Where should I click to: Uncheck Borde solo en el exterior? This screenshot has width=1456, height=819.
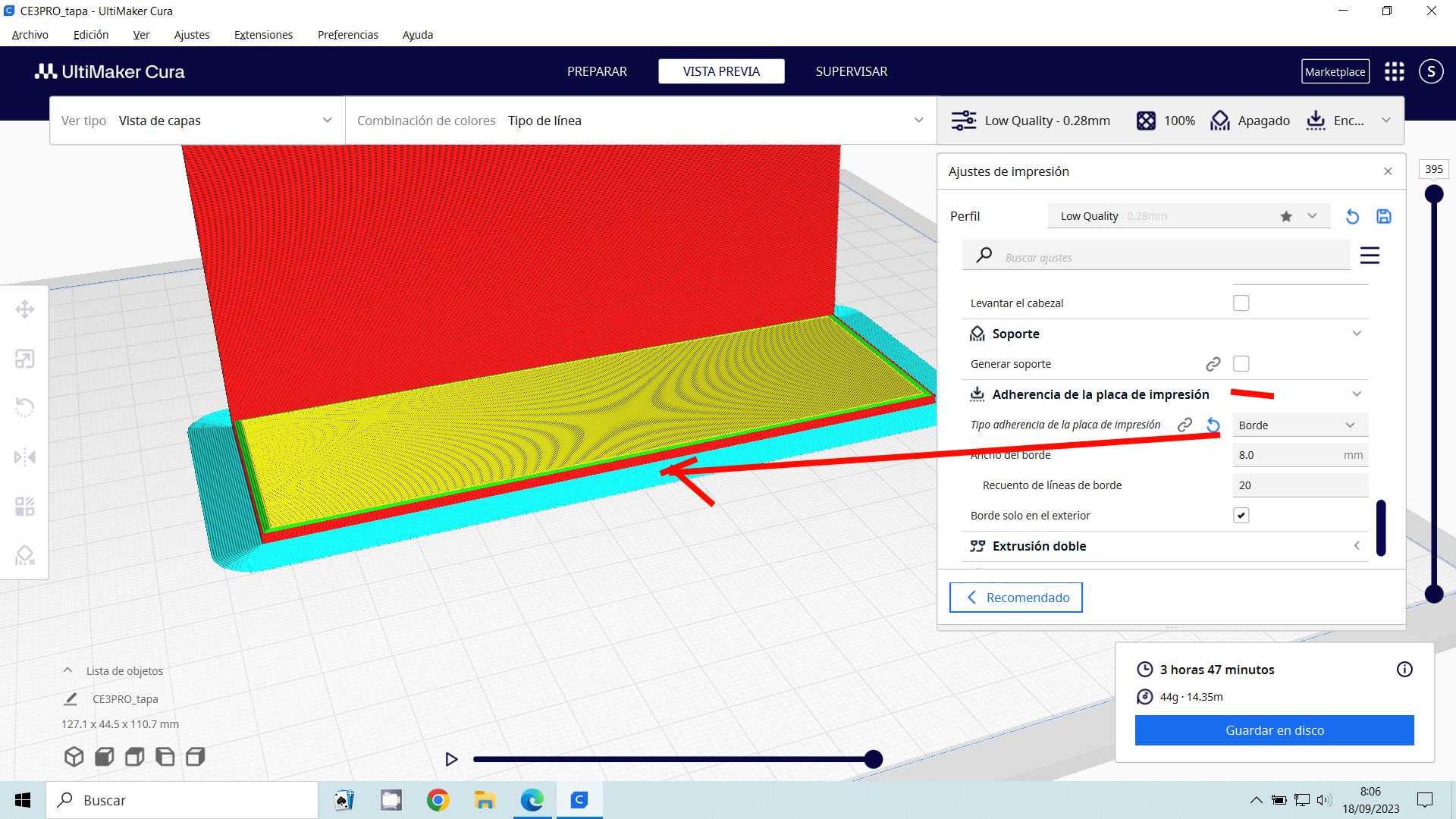(x=1241, y=516)
